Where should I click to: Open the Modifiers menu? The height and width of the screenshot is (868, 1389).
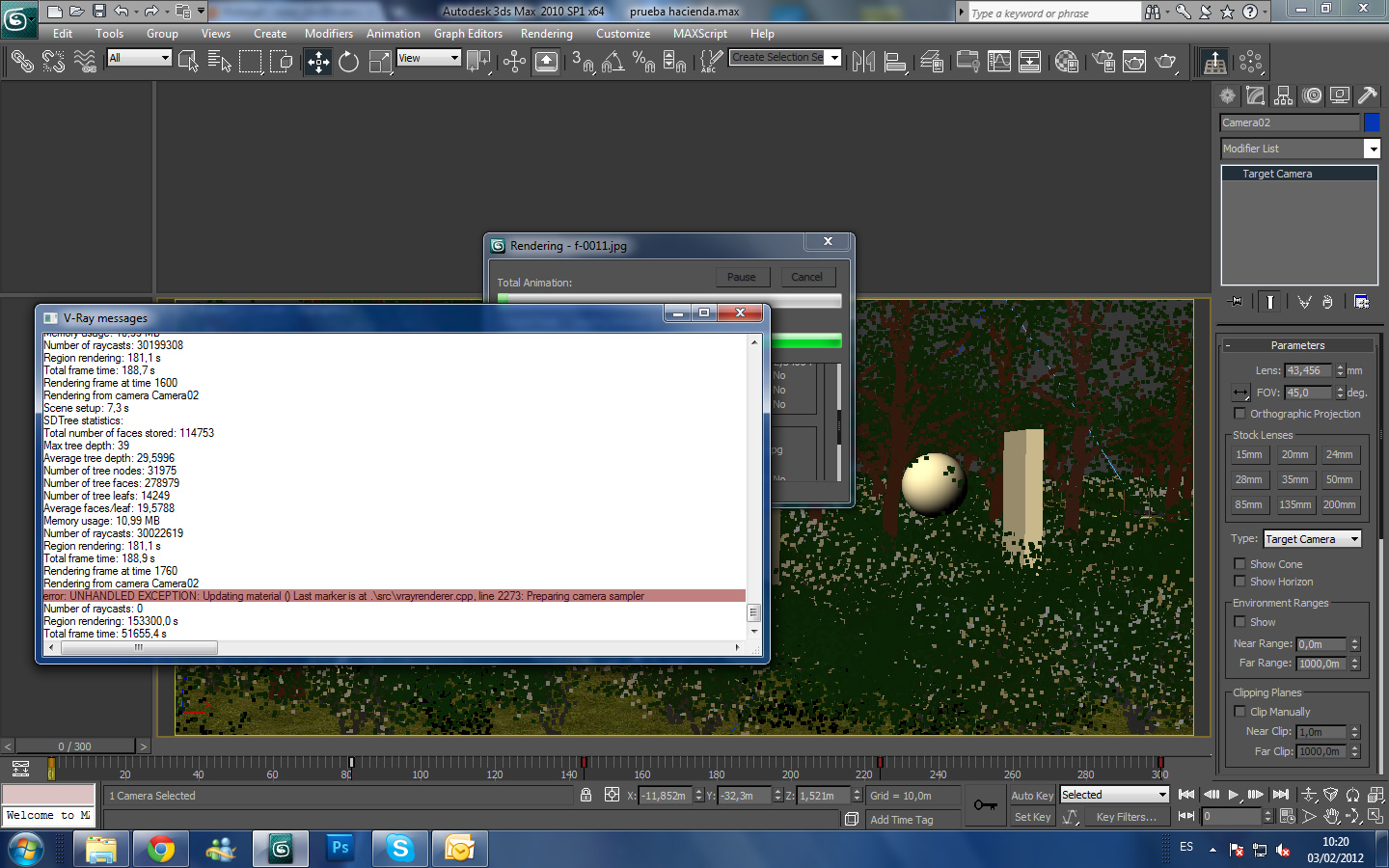tap(329, 34)
